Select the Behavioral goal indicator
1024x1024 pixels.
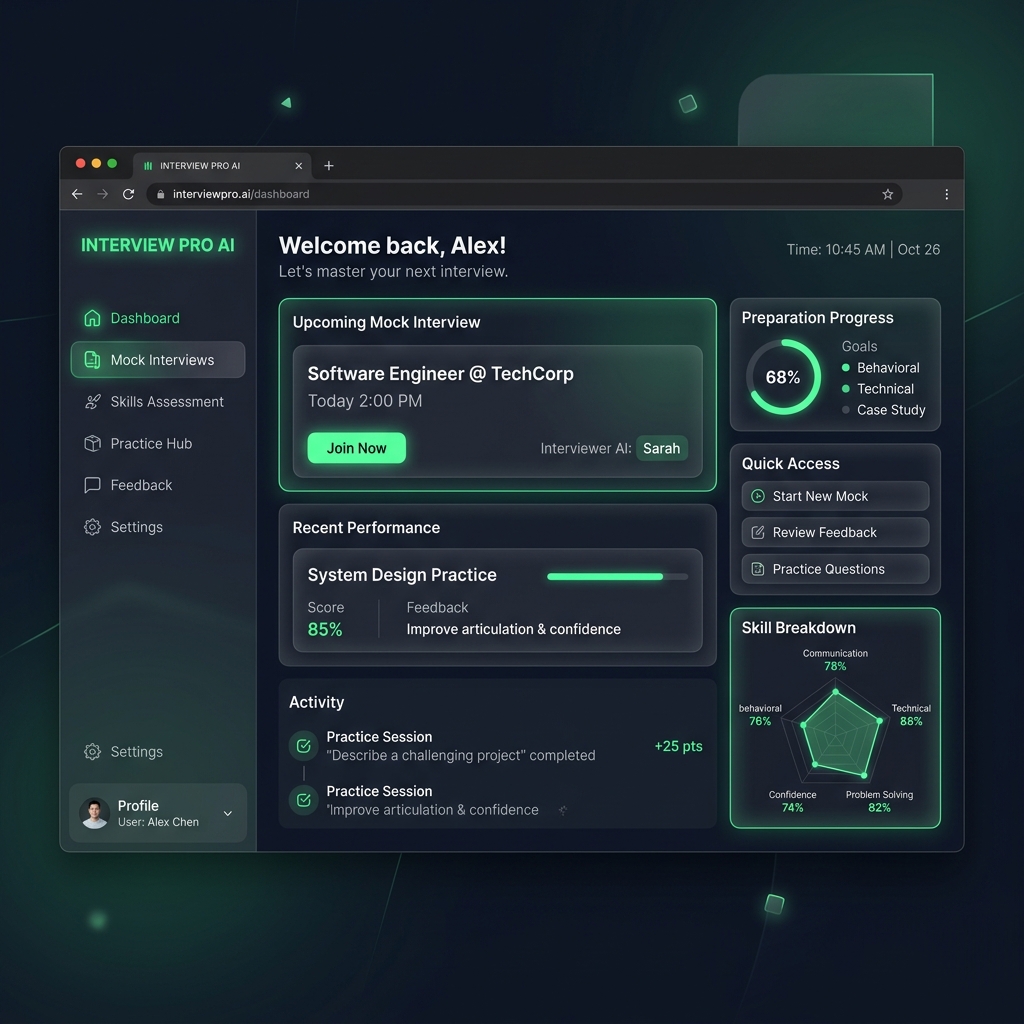(846, 368)
